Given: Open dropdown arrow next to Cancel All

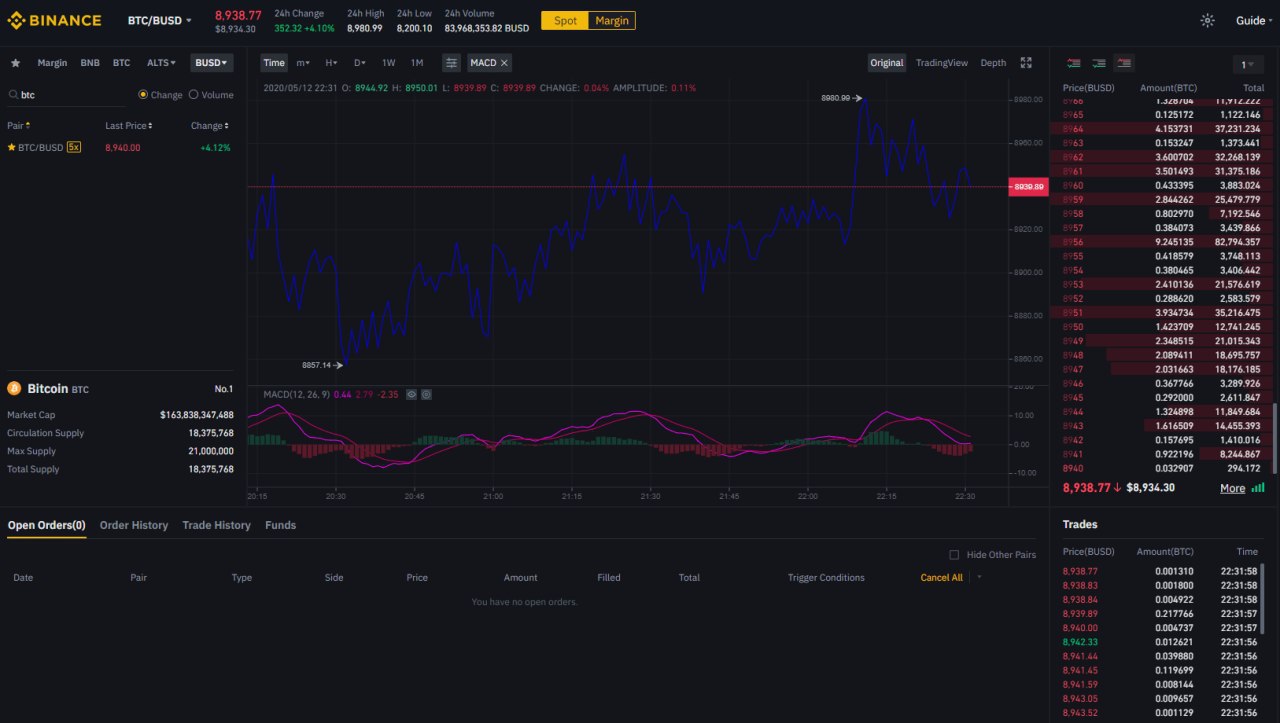Looking at the screenshot, I should [x=979, y=577].
